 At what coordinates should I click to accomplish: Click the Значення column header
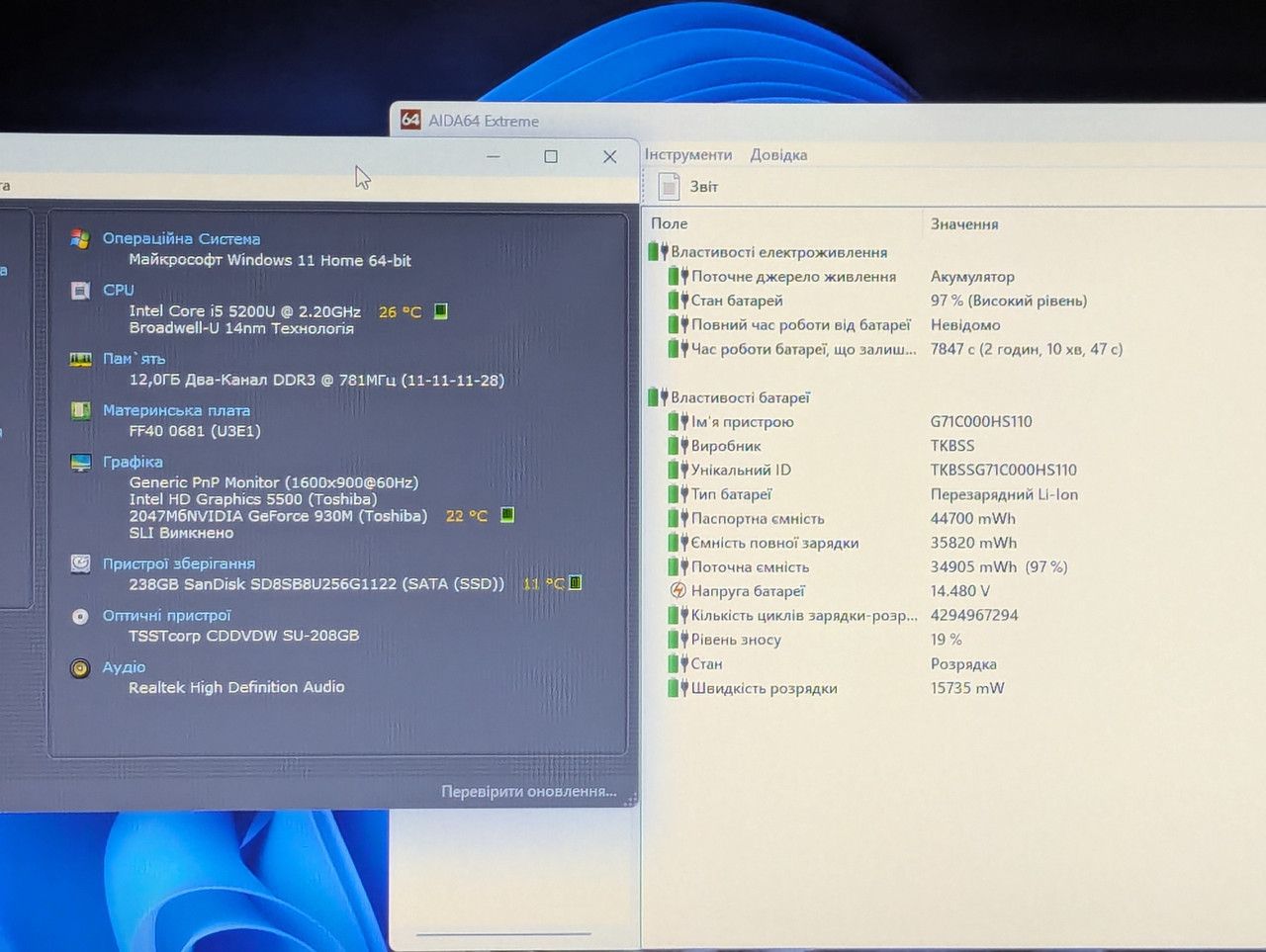point(964,223)
